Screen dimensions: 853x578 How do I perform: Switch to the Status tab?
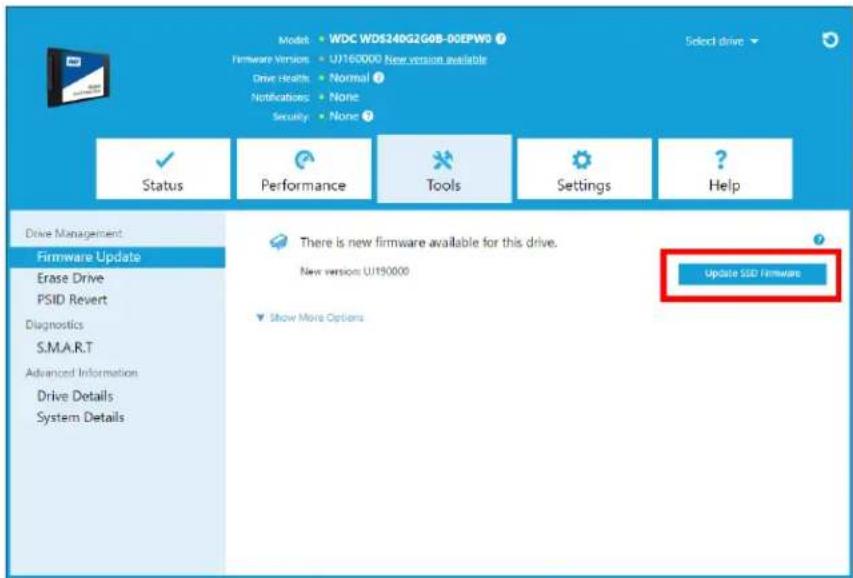tap(163, 169)
